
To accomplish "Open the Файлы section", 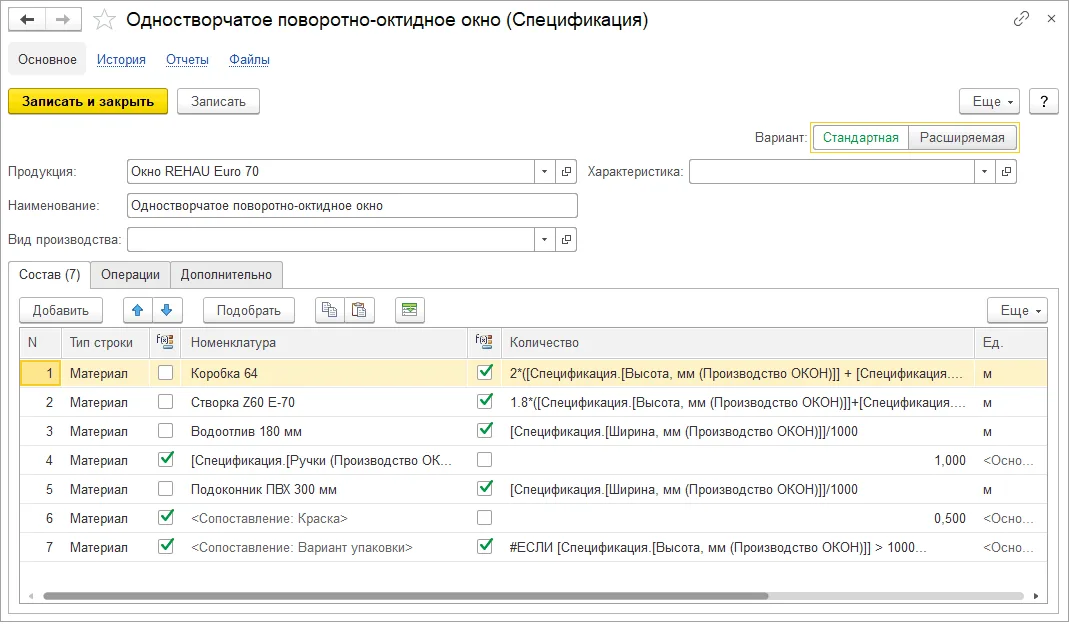I will (x=250, y=60).
